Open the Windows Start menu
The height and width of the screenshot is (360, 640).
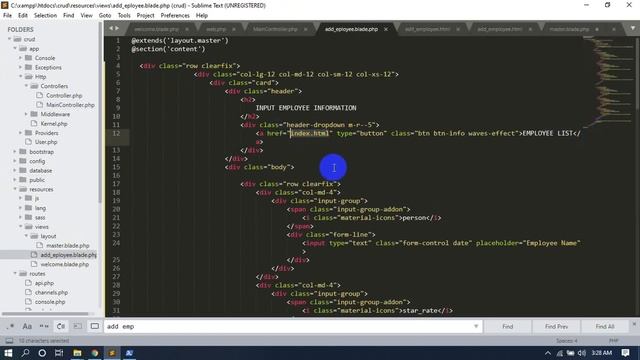(x=8, y=353)
